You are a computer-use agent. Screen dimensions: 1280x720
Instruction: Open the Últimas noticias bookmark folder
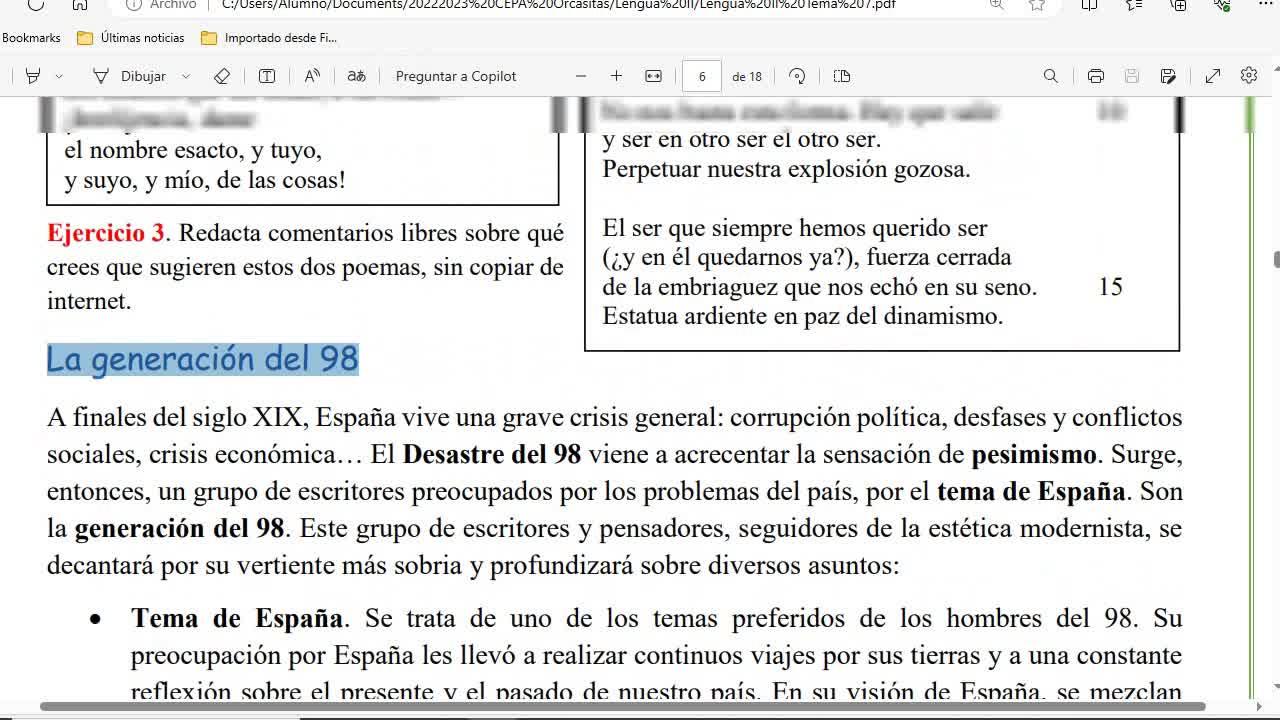coord(131,38)
